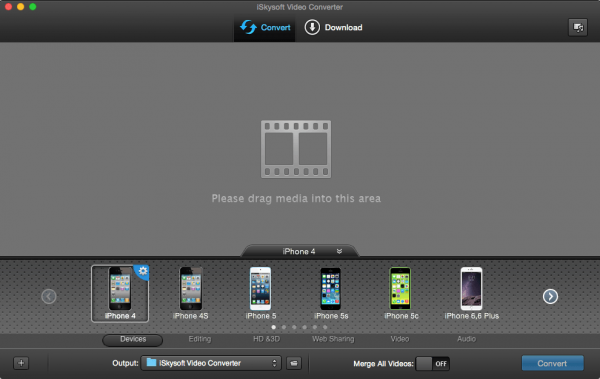This screenshot has width=600, height=379.
Task: Jump to the third preset page dot
Action: pos(294,327)
